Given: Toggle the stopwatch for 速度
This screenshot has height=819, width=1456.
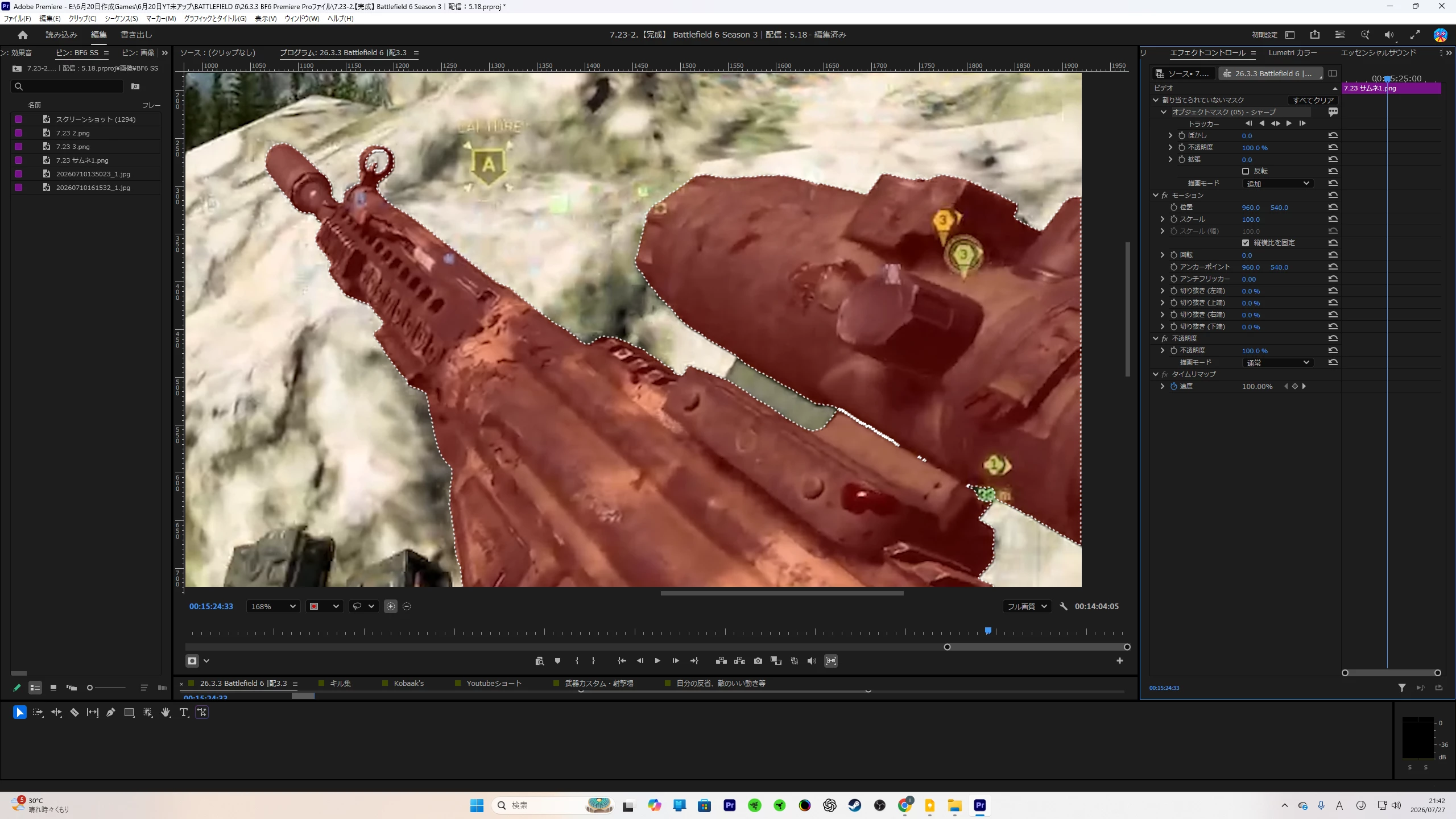Looking at the screenshot, I should point(1173,386).
